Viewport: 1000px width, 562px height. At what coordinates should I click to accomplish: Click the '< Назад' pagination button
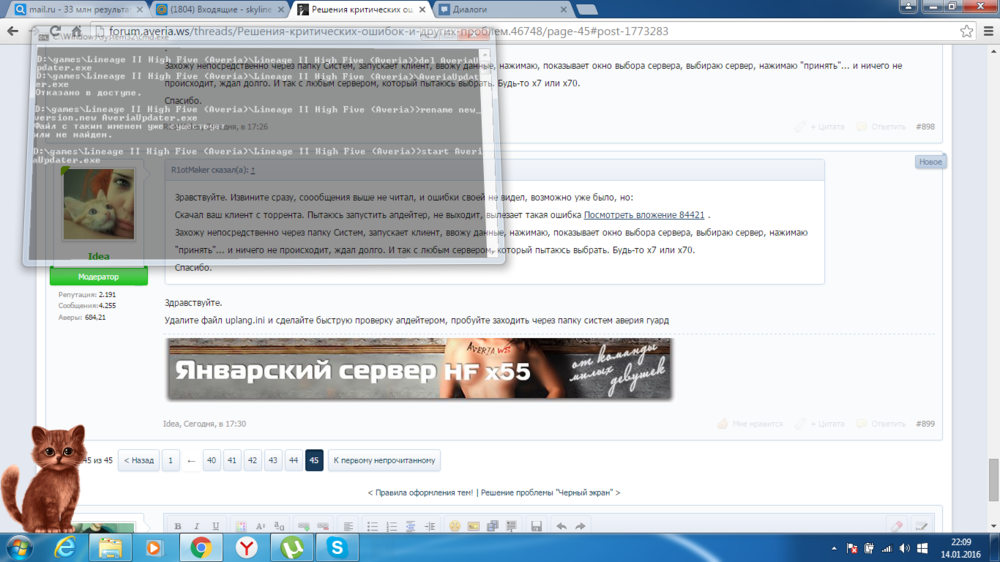(x=139, y=460)
